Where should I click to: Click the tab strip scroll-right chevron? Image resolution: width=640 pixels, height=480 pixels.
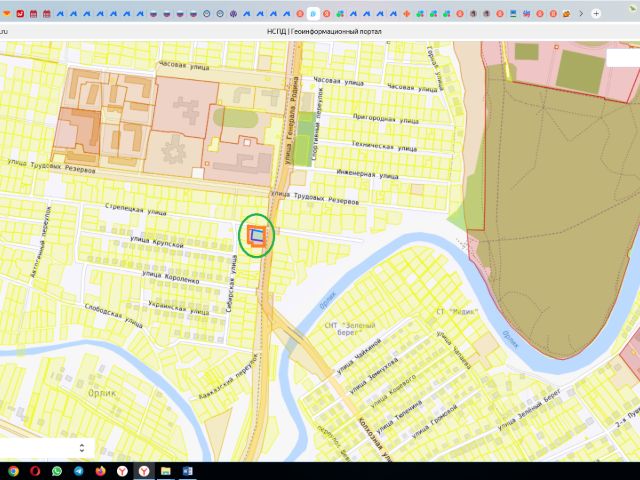pyautogui.click(x=581, y=13)
